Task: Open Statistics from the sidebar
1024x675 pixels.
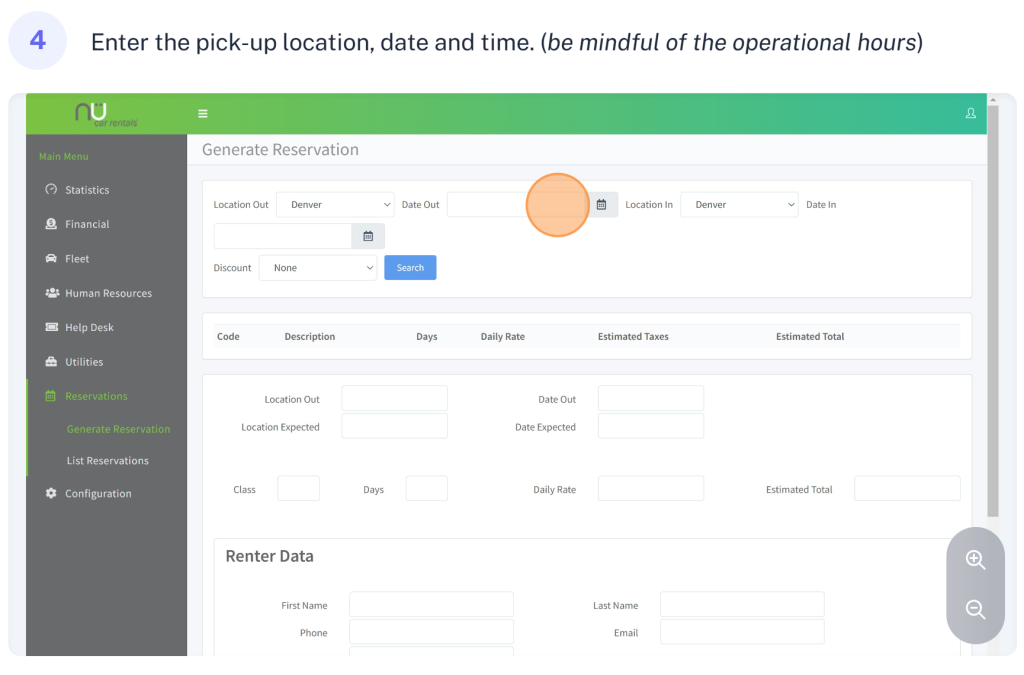Action: (x=87, y=190)
